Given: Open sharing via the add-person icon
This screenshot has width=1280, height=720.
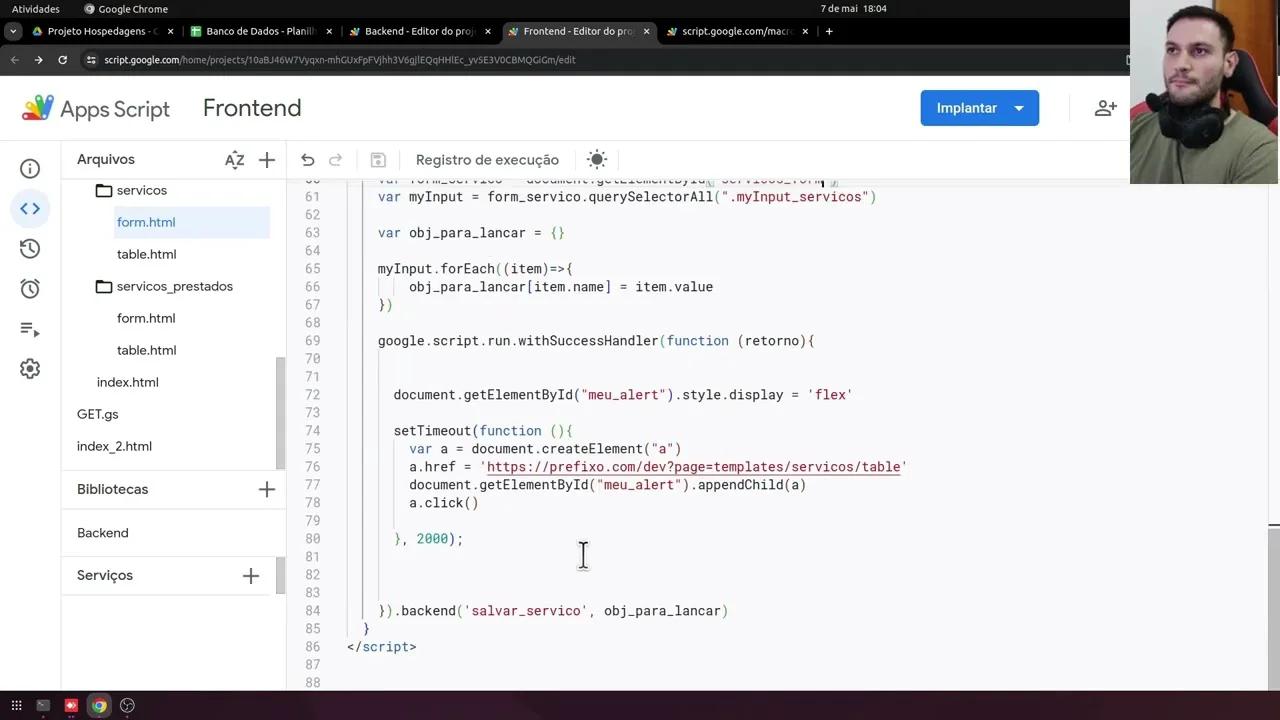Looking at the screenshot, I should tap(1105, 108).
